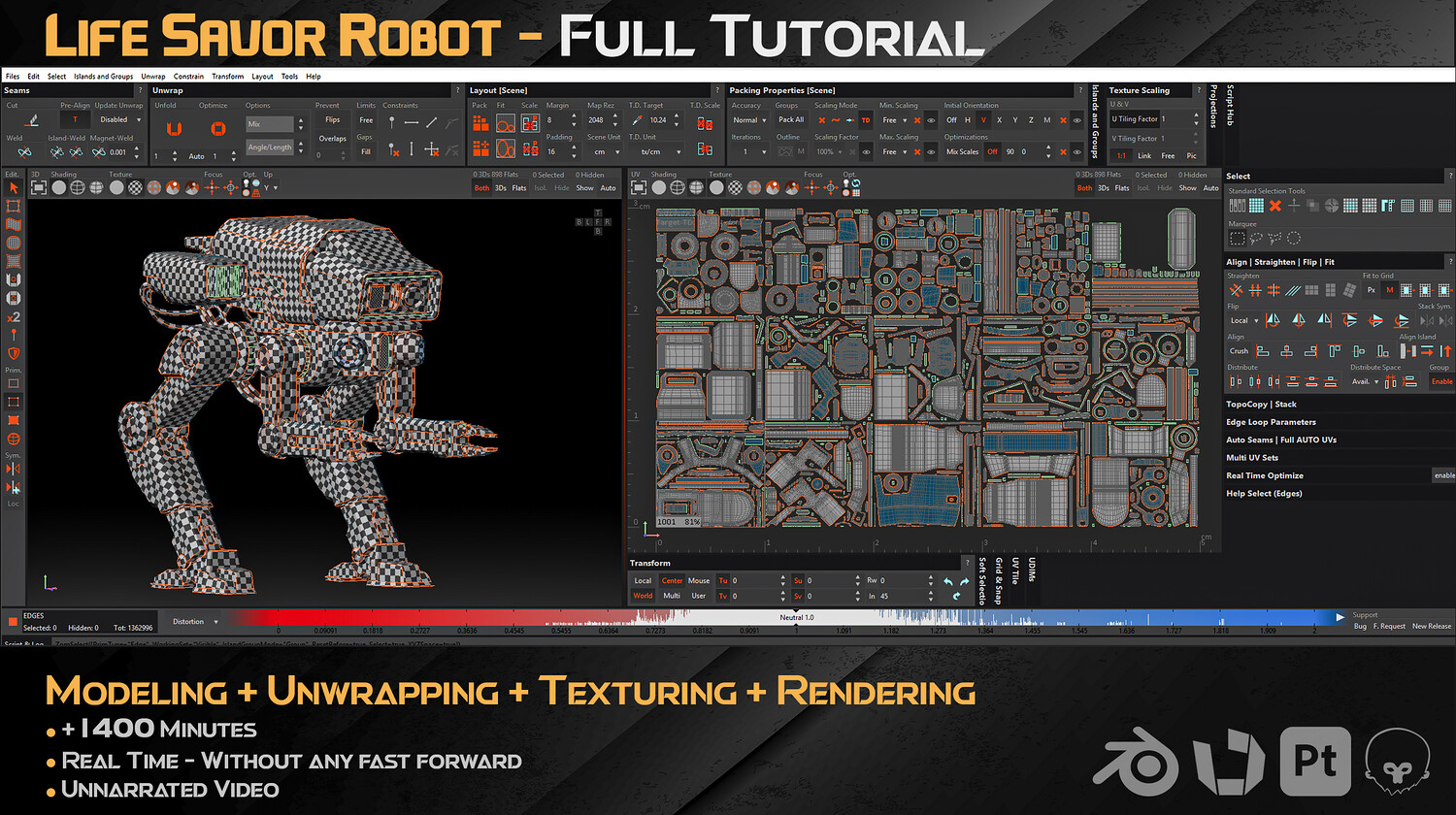The height and width of the screenshot is (815, 1456).
Task: Click the Fill gaps button
Action: [366, 151]
